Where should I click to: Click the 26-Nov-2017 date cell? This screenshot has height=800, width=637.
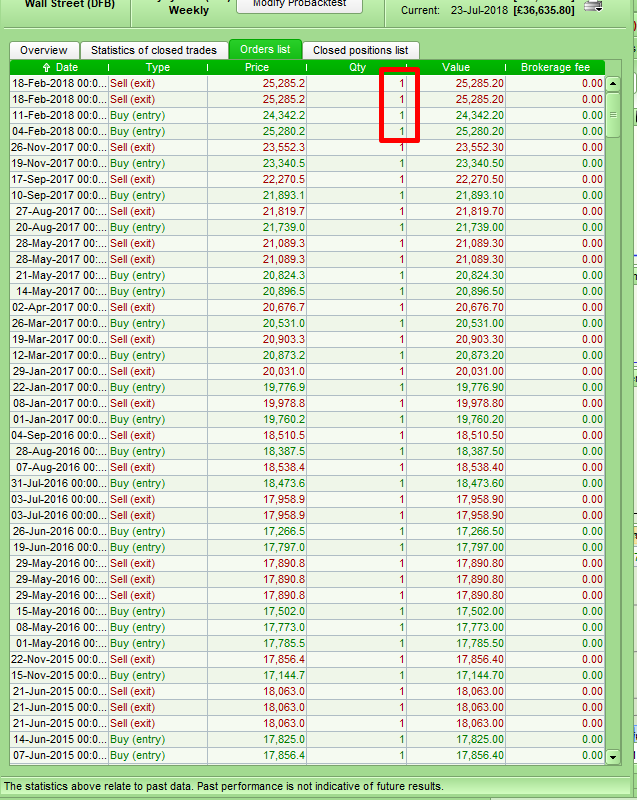59,147
